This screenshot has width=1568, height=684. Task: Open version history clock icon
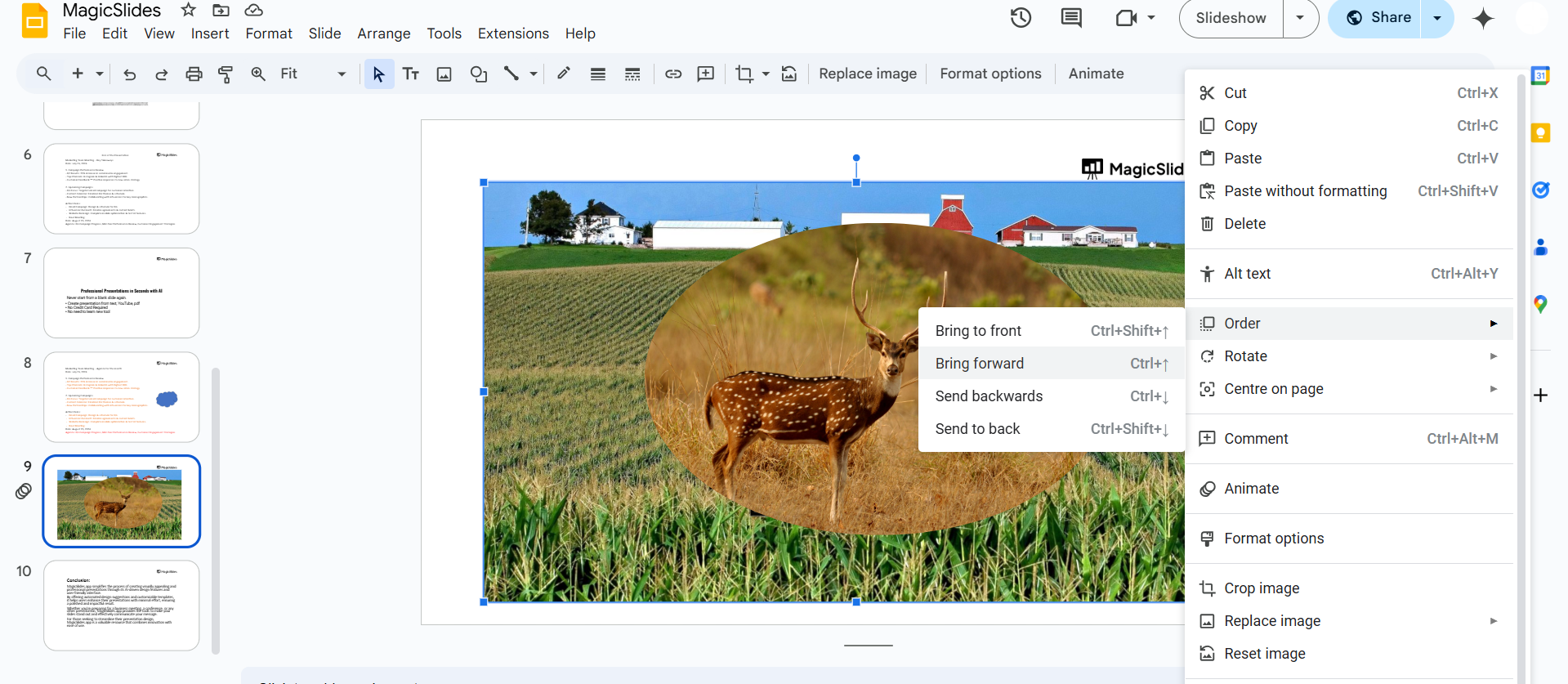click(1021, 18)
